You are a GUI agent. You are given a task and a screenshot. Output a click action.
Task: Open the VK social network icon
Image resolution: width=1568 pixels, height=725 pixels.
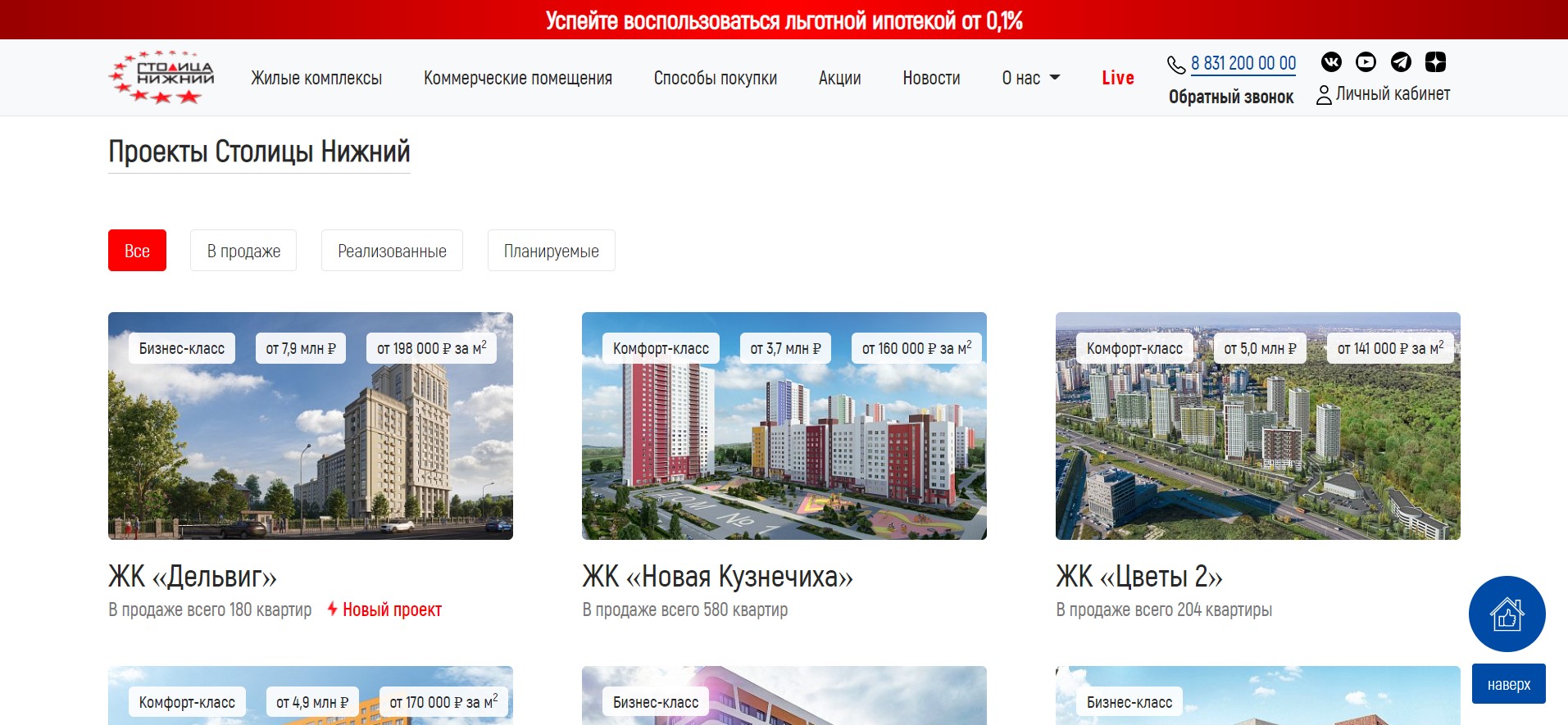click(1331, 62)
